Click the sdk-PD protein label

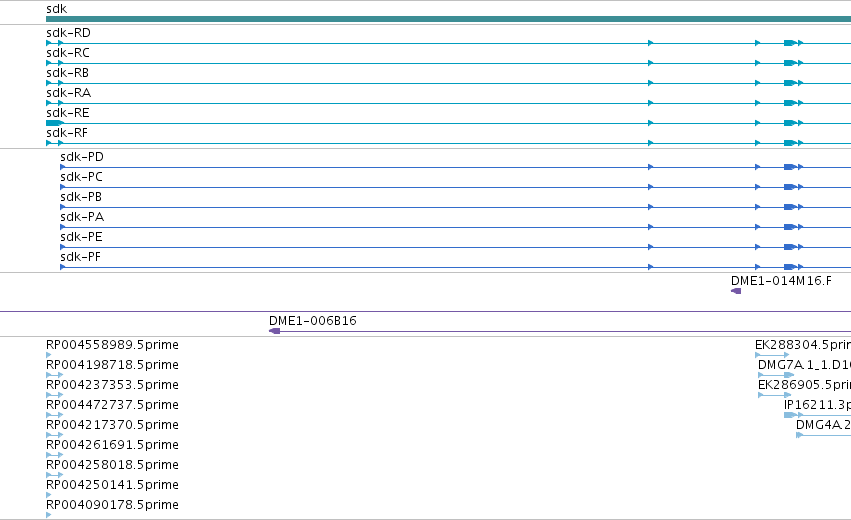(x=82, y=157)
